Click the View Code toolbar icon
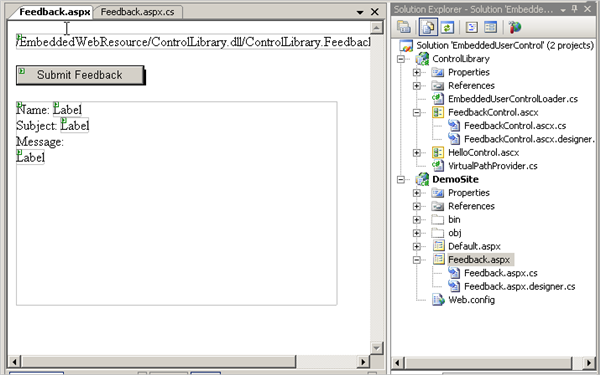Viewport: 600px width, 375px height. click(472, 27)
